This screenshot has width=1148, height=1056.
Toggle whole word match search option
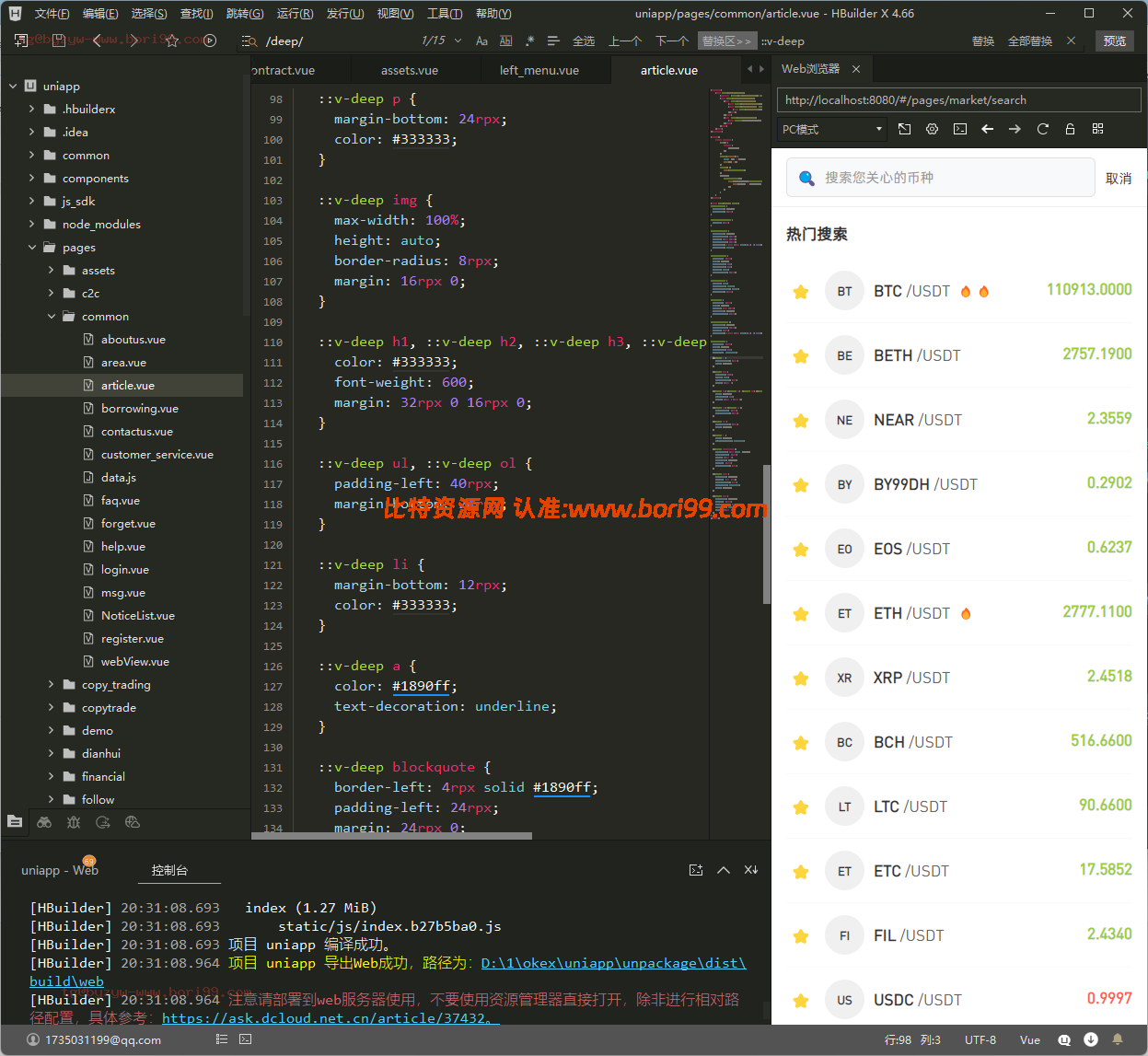click(505, 41)
